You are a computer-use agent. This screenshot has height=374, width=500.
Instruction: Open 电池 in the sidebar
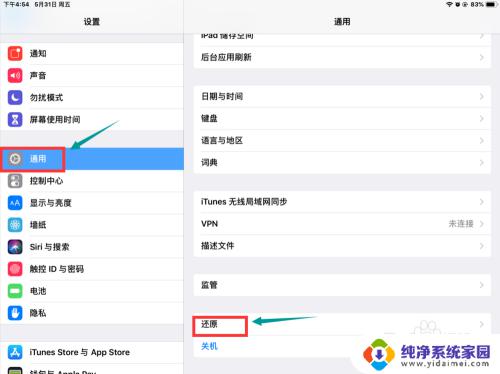(92, 291)
